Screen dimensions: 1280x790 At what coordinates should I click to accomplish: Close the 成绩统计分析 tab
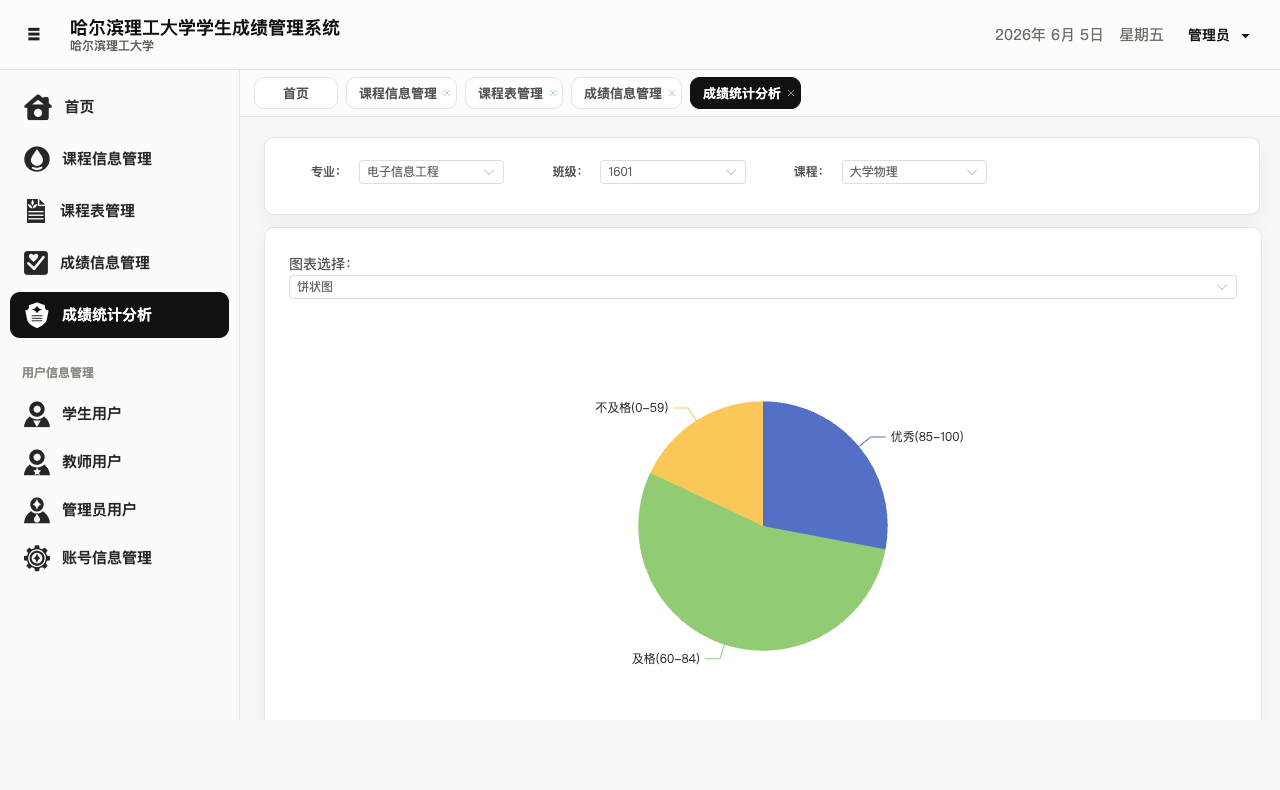coord(791,93)
